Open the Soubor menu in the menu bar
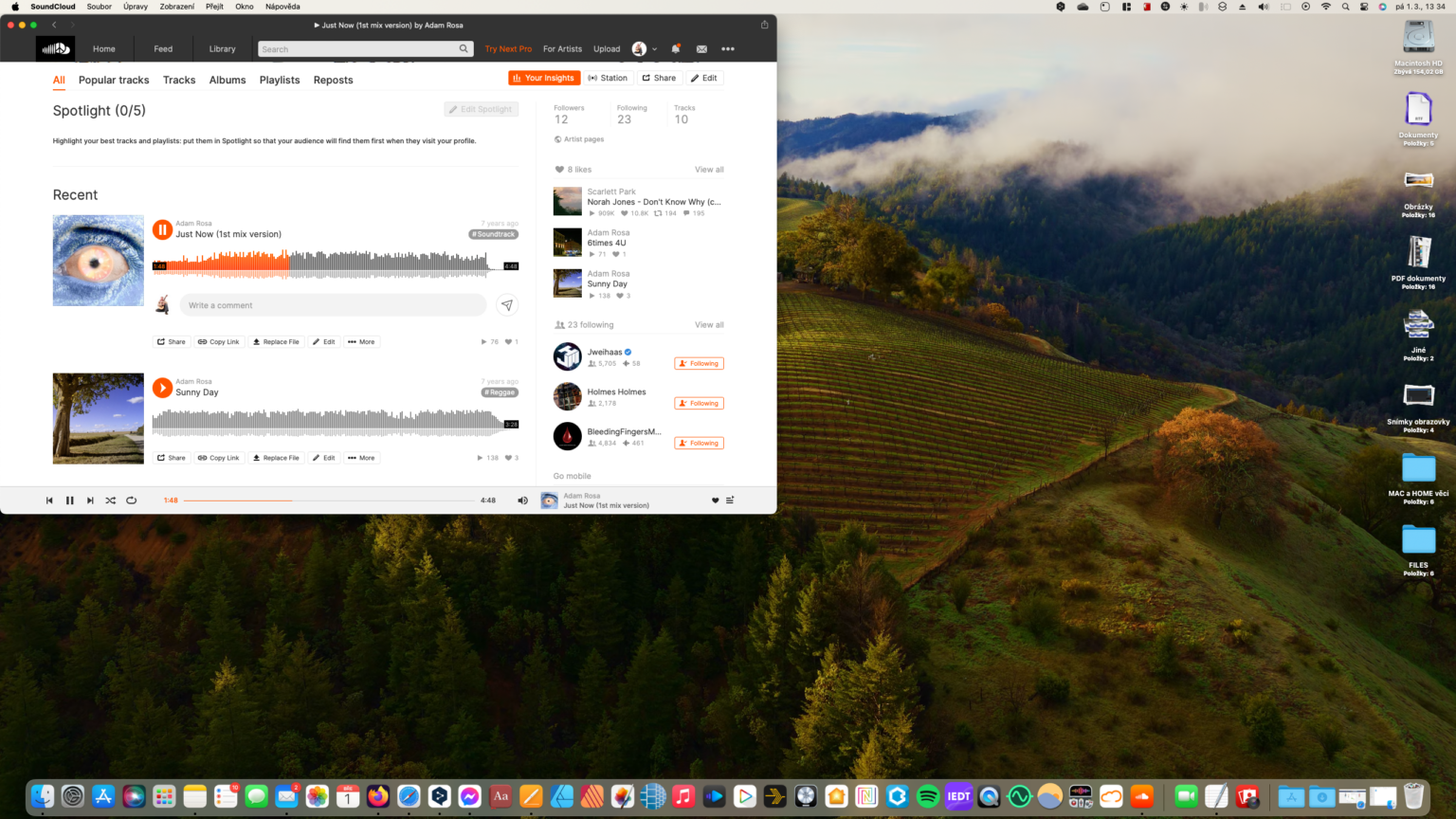The image size is (1456, 819). [100, 6]
